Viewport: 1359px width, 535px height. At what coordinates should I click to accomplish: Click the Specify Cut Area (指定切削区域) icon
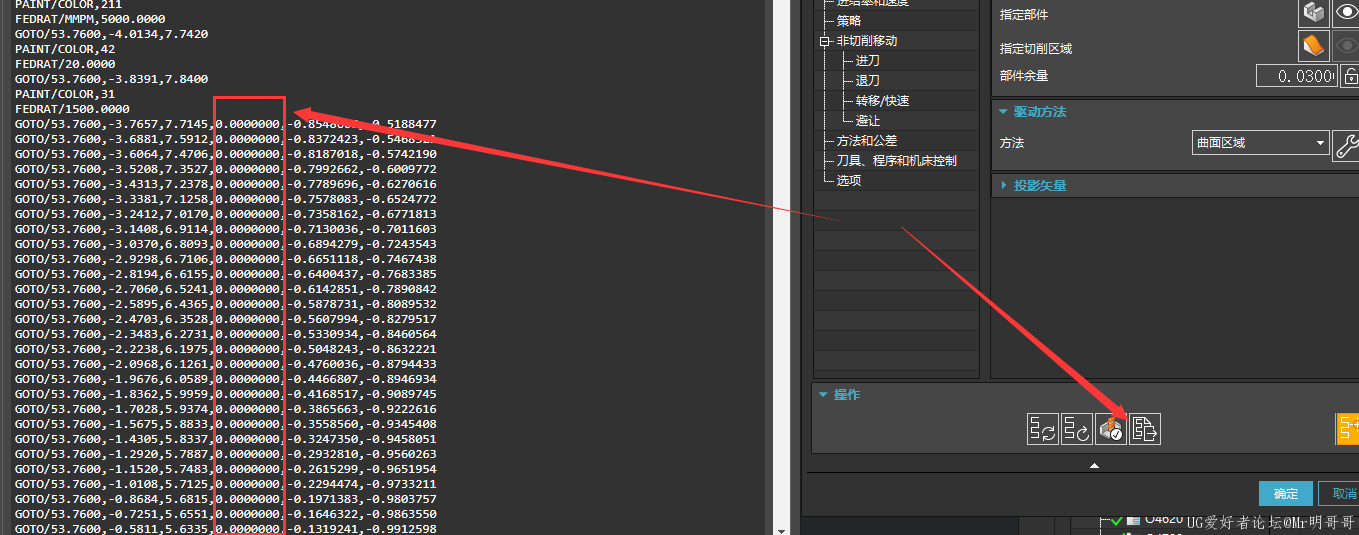click(x=1313, y=46)
